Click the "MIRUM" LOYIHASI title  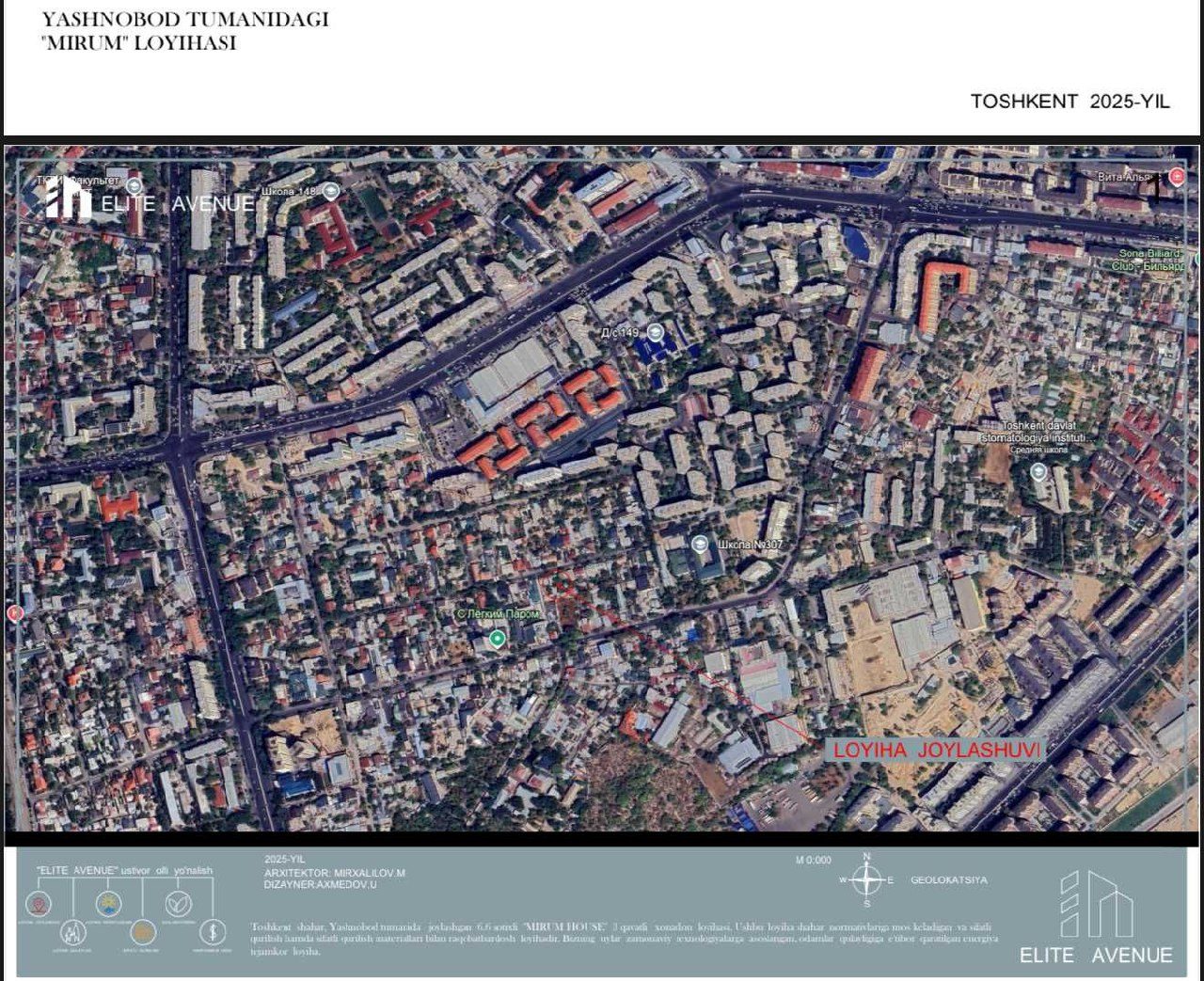click(138, 43)
